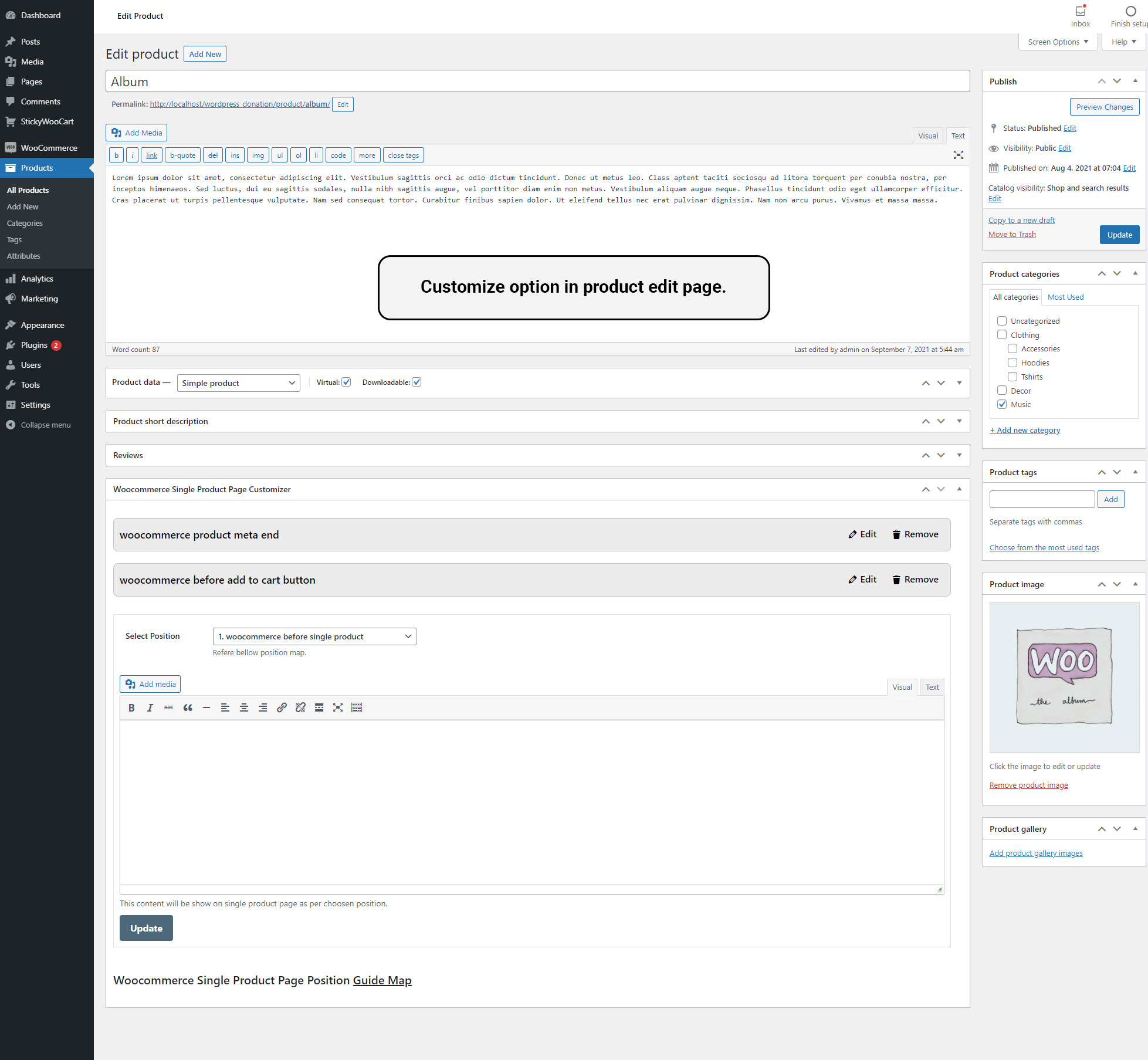The image size is (1148, 1060).
Task: Toggle strikethrough in customizer editor toolbar
Action: coord(169,707)
